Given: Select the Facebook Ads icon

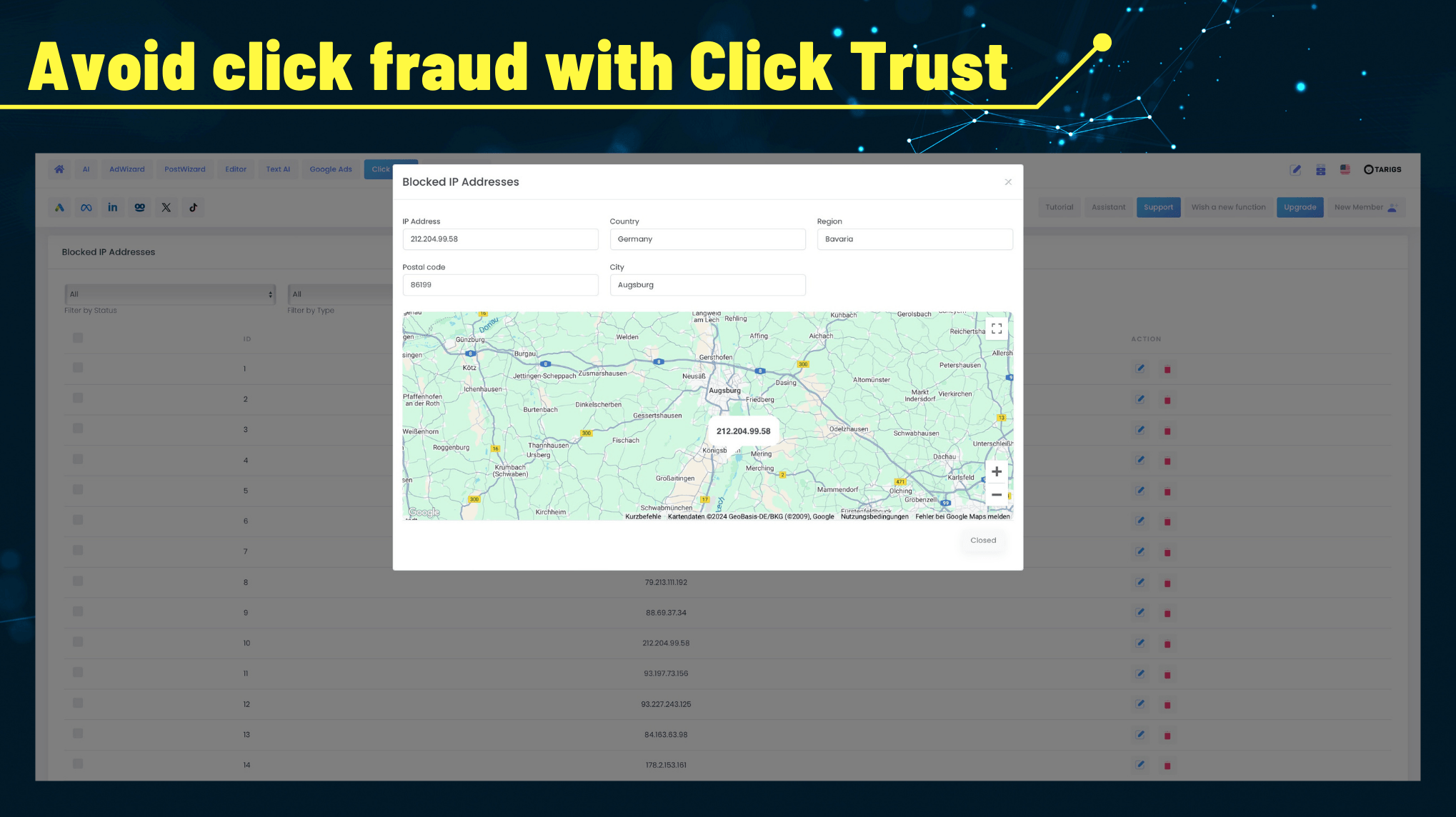Looking at the screenshot, I should pos(86,207).
